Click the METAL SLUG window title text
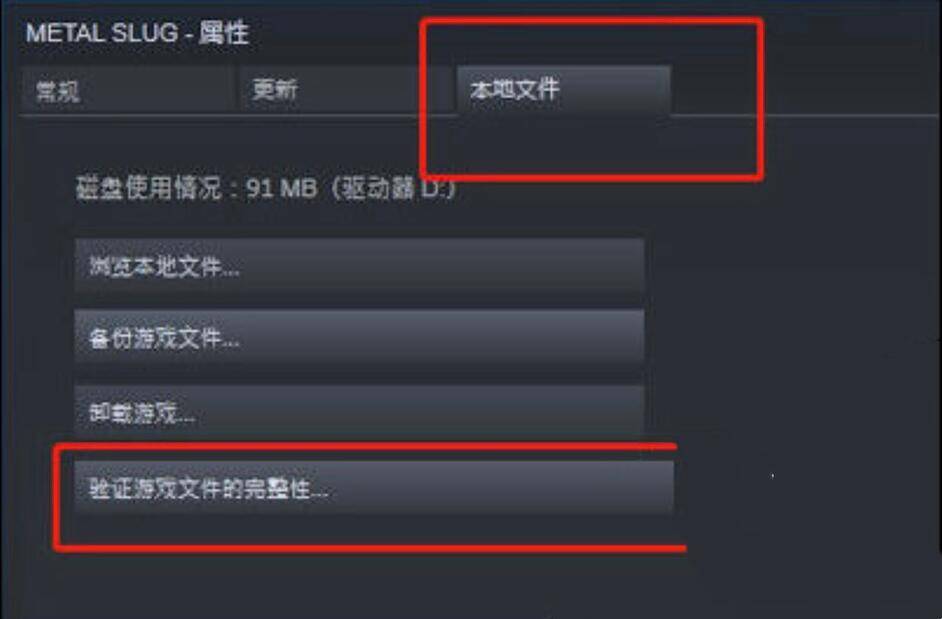 tap(102, 32)
